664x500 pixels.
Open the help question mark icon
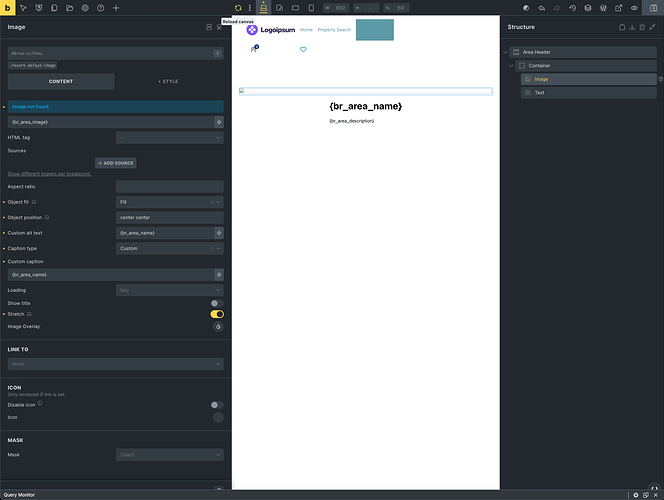[x=100, y=8]
